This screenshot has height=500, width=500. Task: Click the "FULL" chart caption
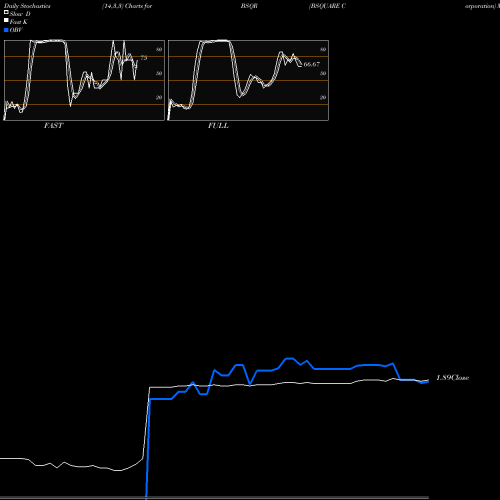[x=218, y=126]
